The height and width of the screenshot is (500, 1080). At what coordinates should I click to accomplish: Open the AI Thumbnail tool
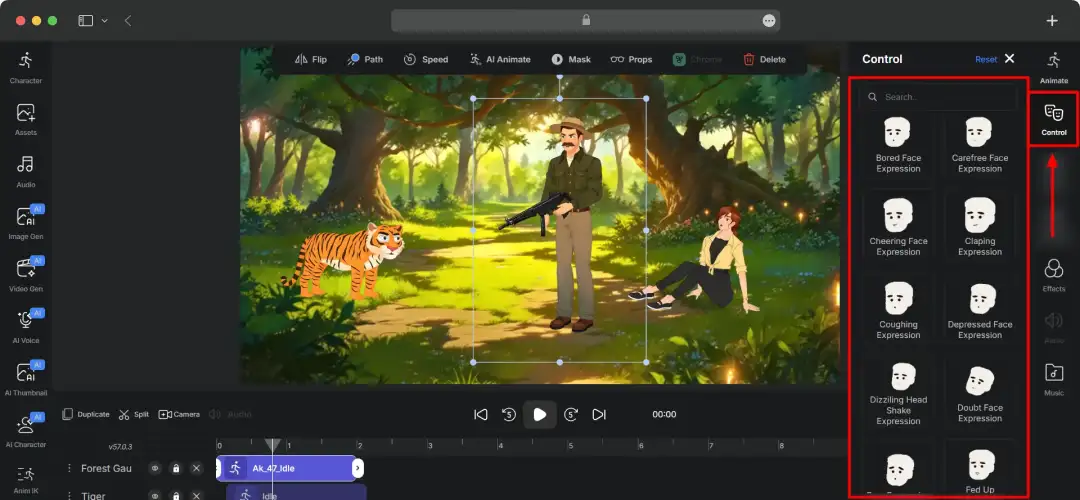(25, 379)
